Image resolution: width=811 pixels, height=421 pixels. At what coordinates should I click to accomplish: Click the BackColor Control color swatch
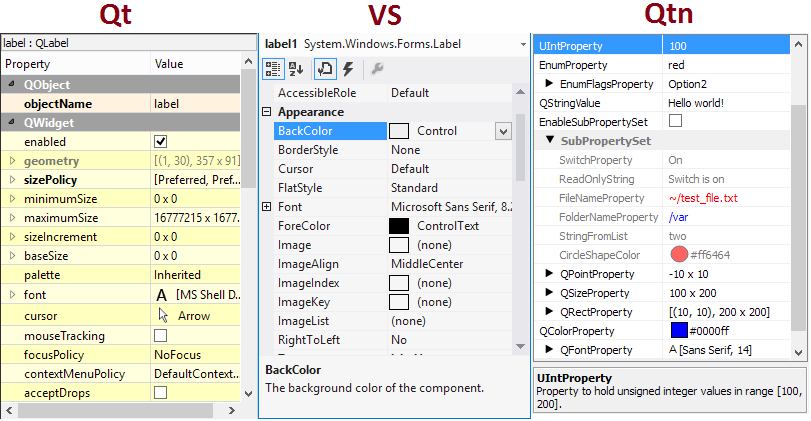(x=399, y=131)
